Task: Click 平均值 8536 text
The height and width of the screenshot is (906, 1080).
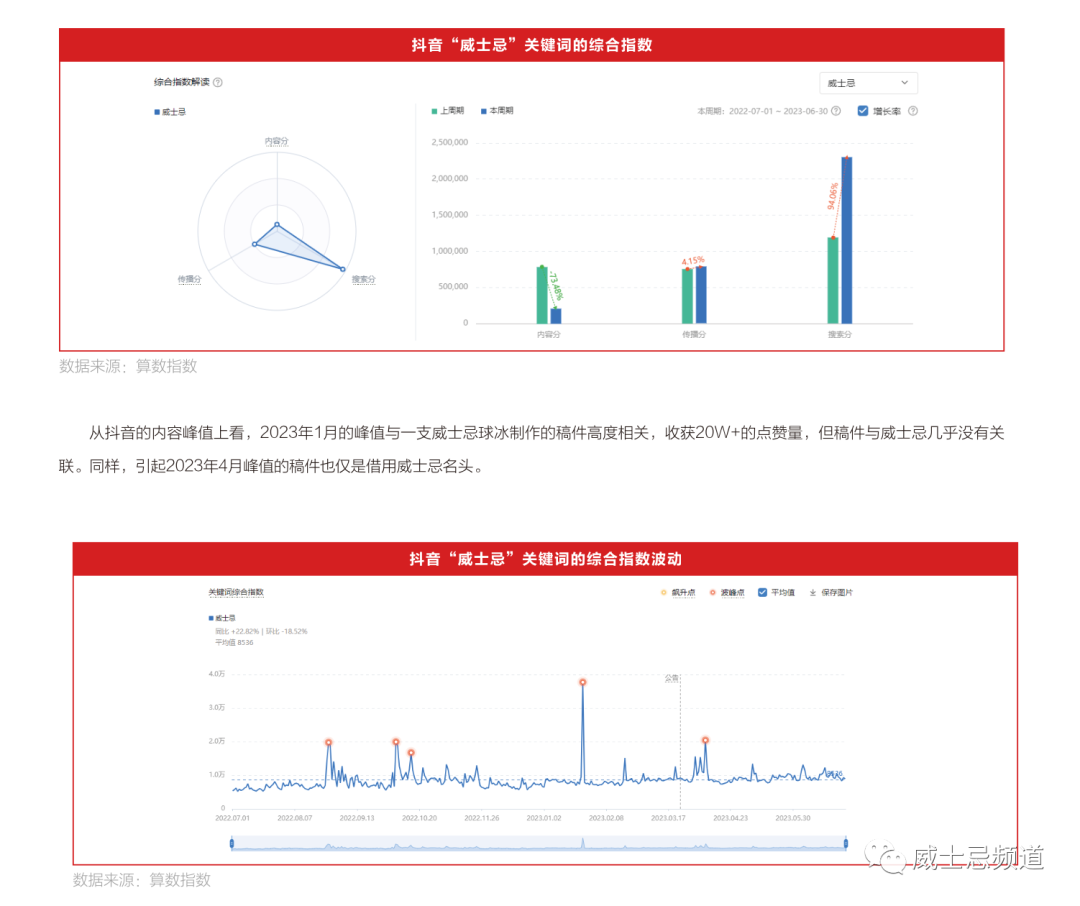Action: click(234, 642)
